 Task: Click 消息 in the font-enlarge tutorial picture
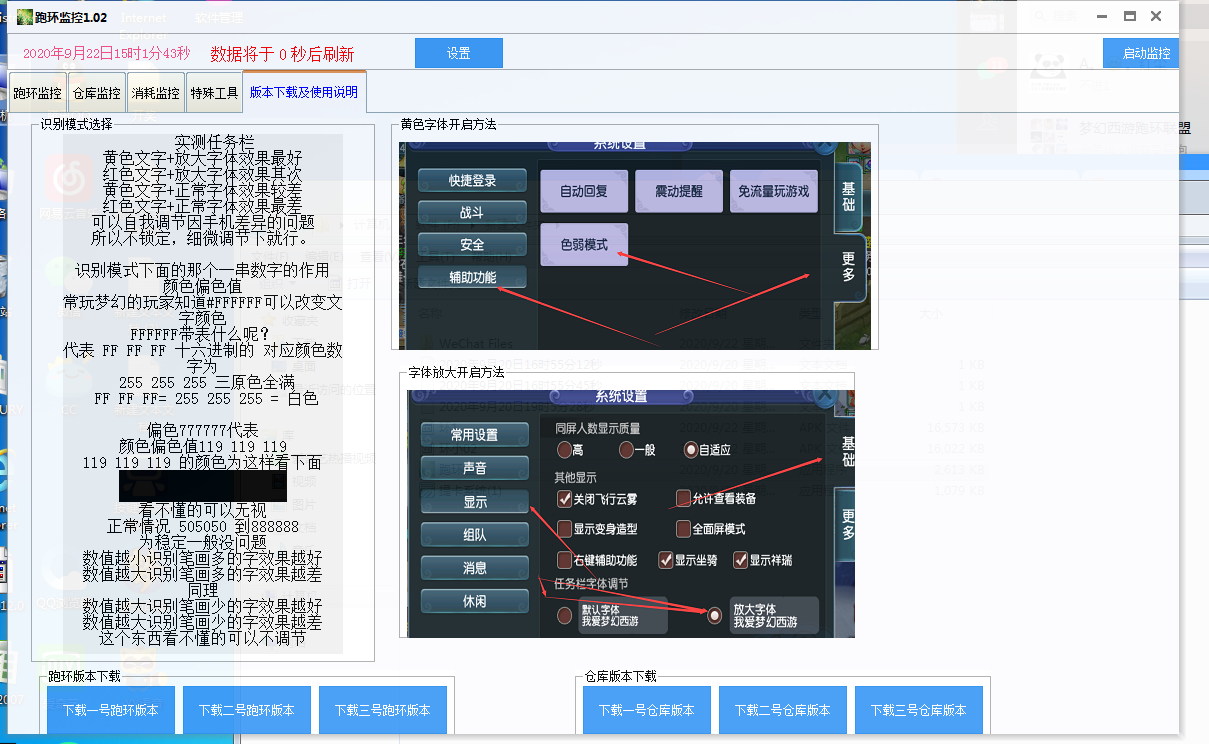pyautogui.click(x=474, y=568)
